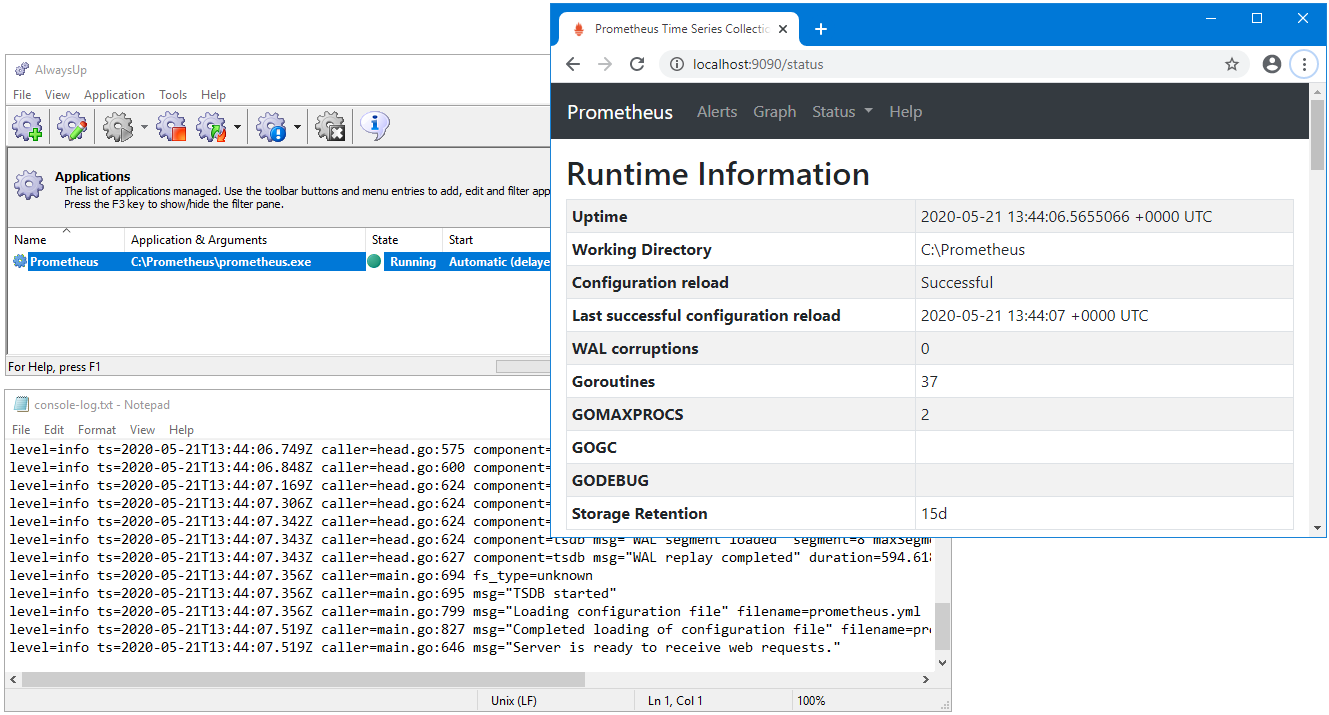Click the site information icon in address bar
The height and width of the screenshot is (715, 1329).
pyautogui.click(x=677, y=64)
